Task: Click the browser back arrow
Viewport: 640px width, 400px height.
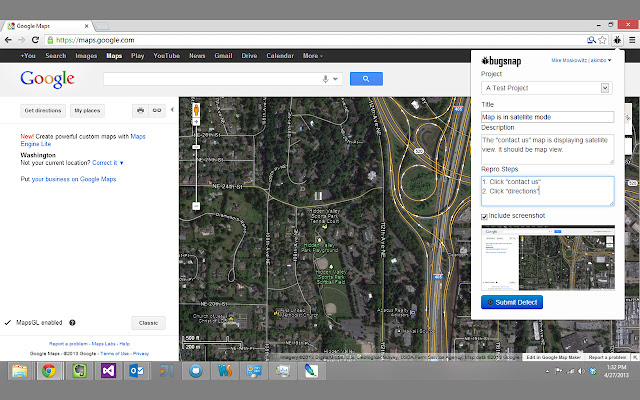Action: [8, 40]
